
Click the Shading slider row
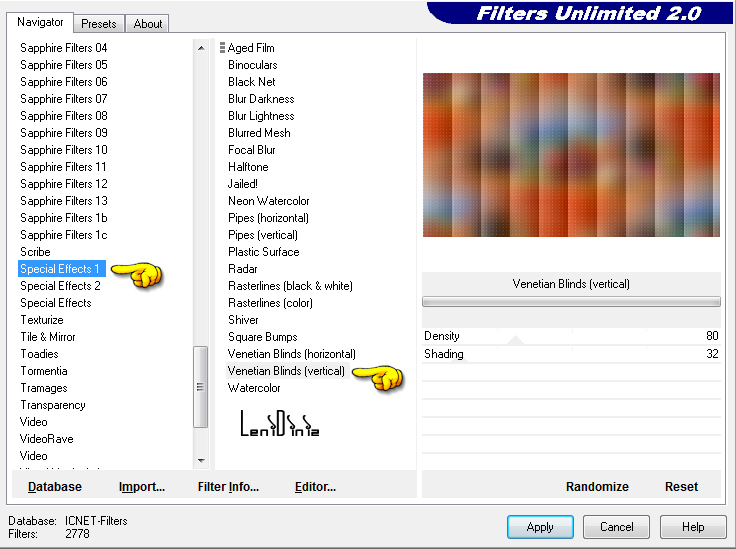[x=570, y=354]
